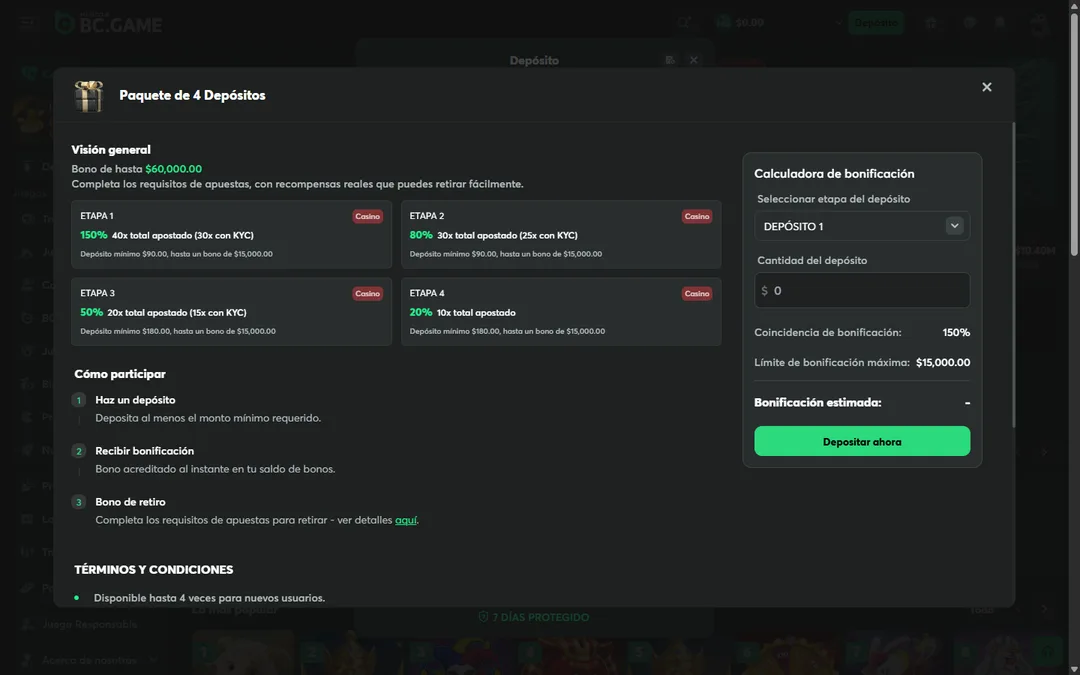
Task: Click the Coincidencia de bonificación 150% value
Action: tap(956, 333)
